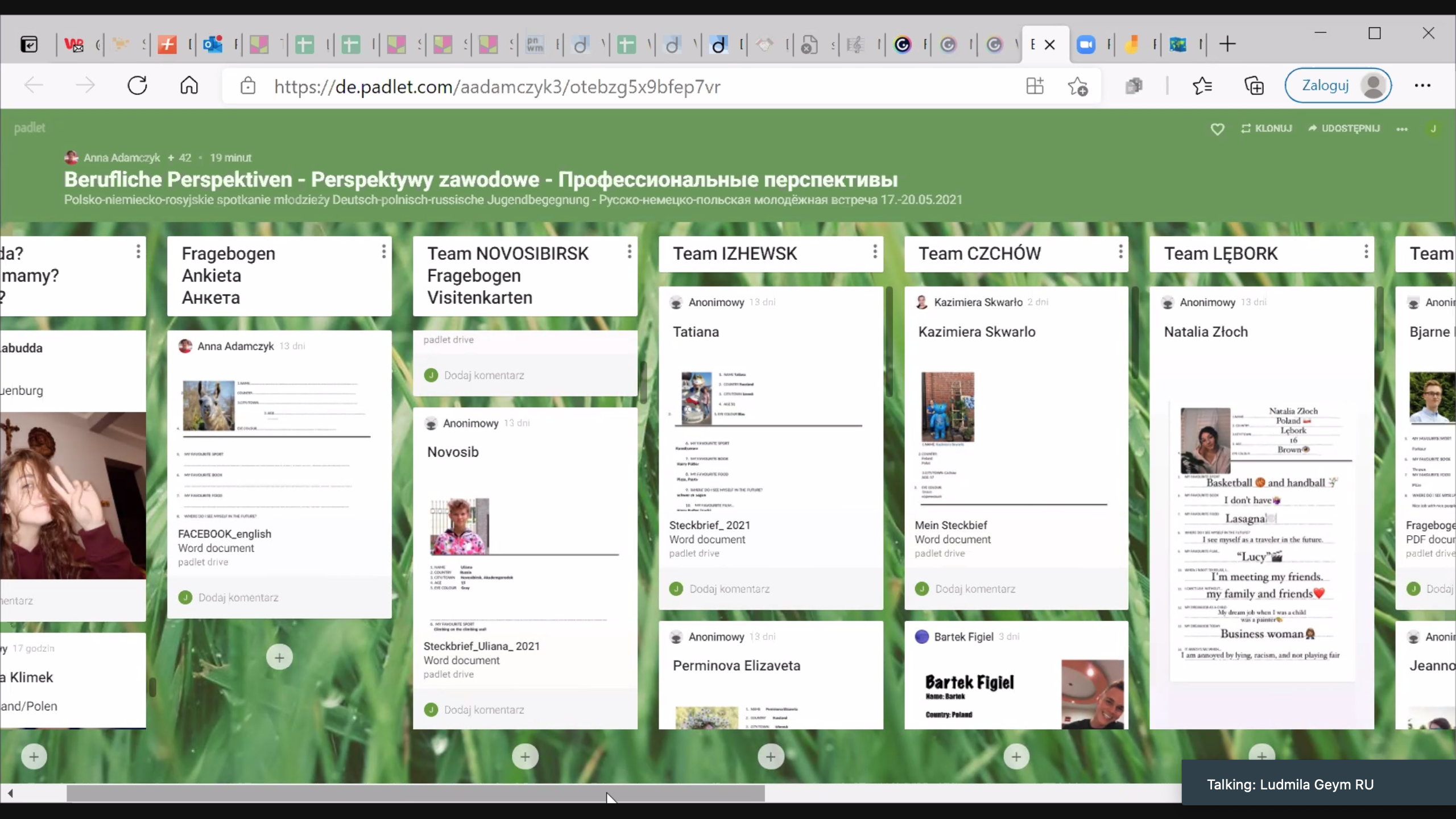Click the green J user avatar
This screenshot has width=1456, height=819.
[1433, 129]
